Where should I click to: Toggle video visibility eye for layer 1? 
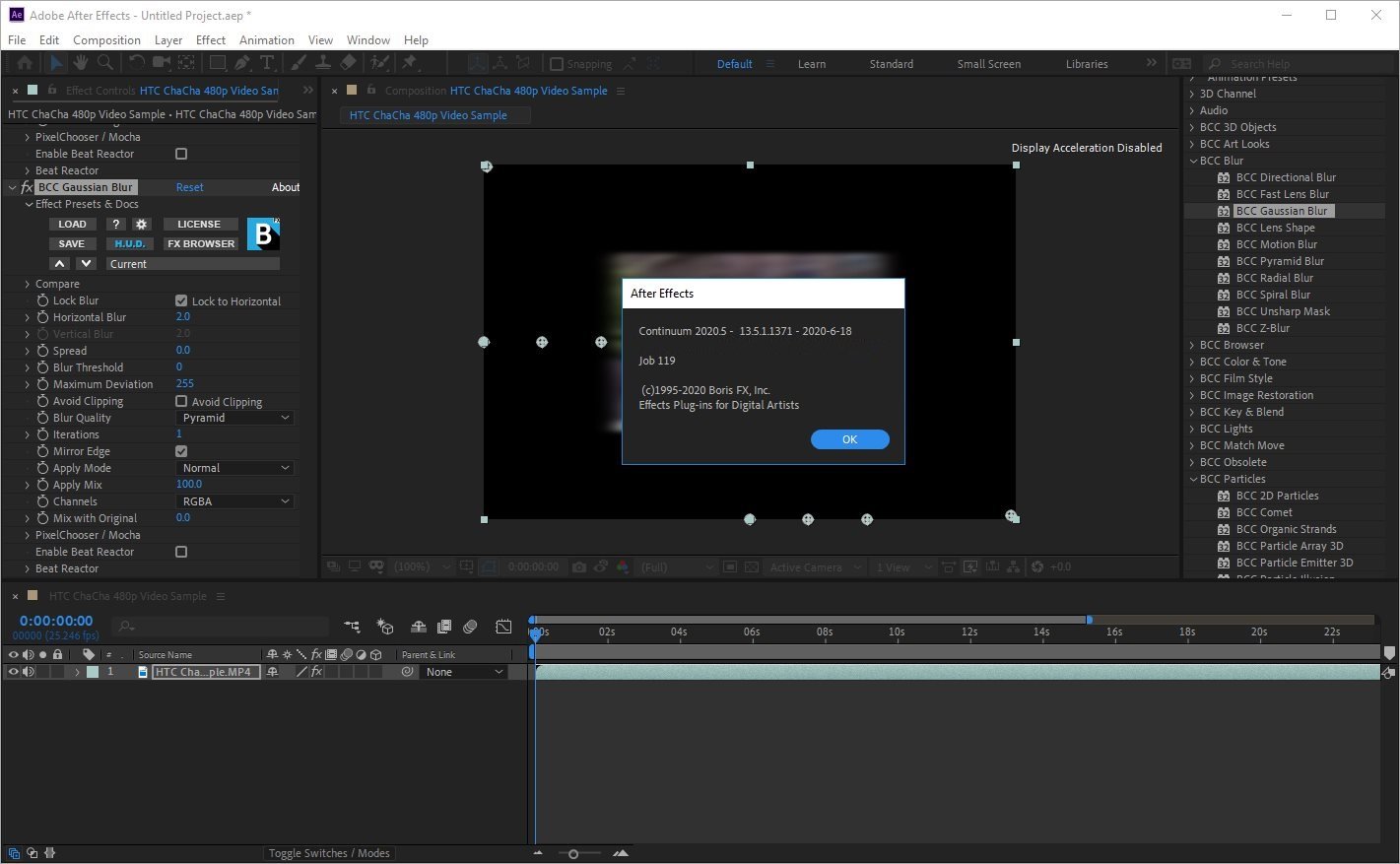coord(13,672)
